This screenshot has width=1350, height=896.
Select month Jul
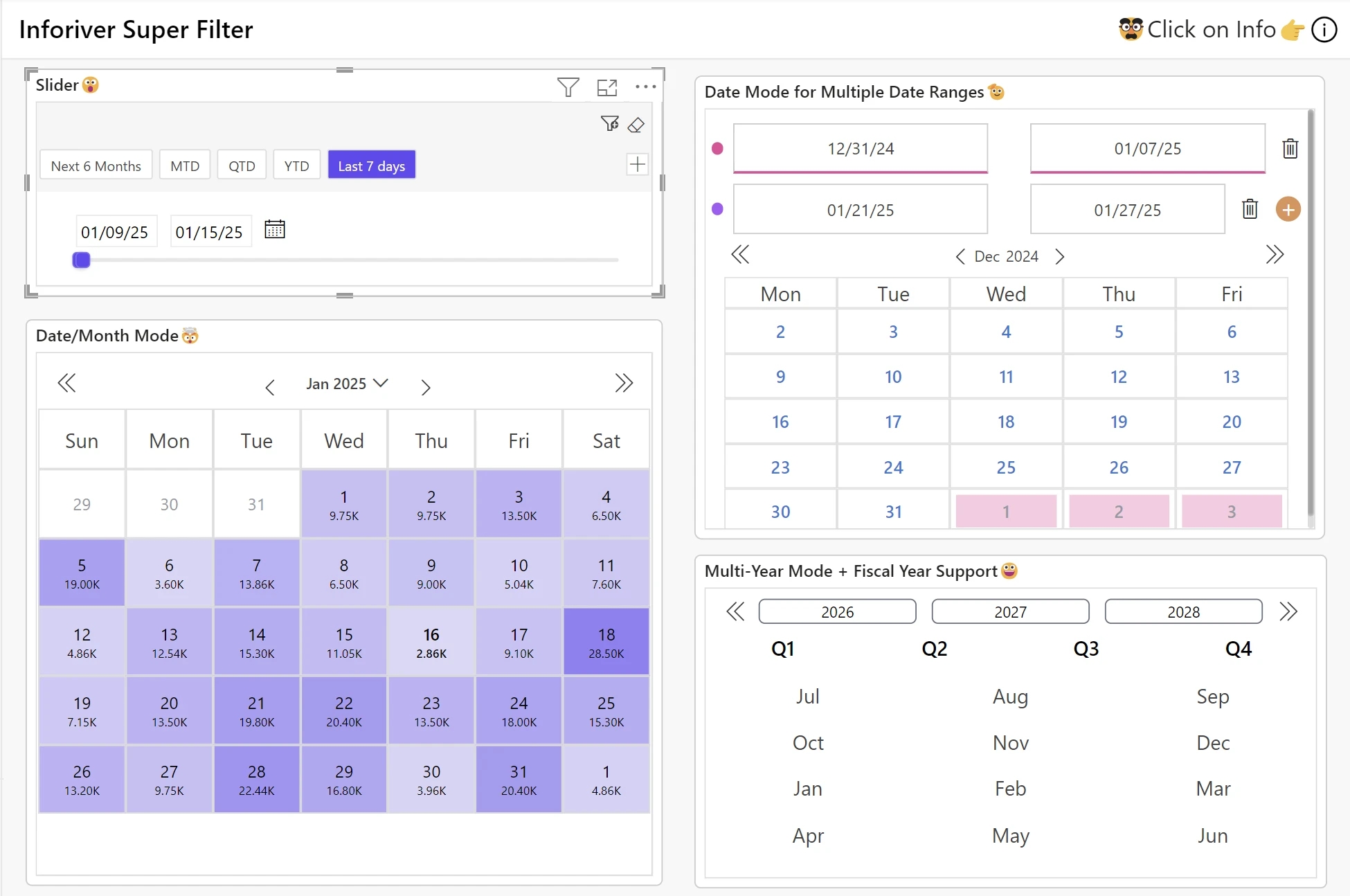tap(808, 696)
